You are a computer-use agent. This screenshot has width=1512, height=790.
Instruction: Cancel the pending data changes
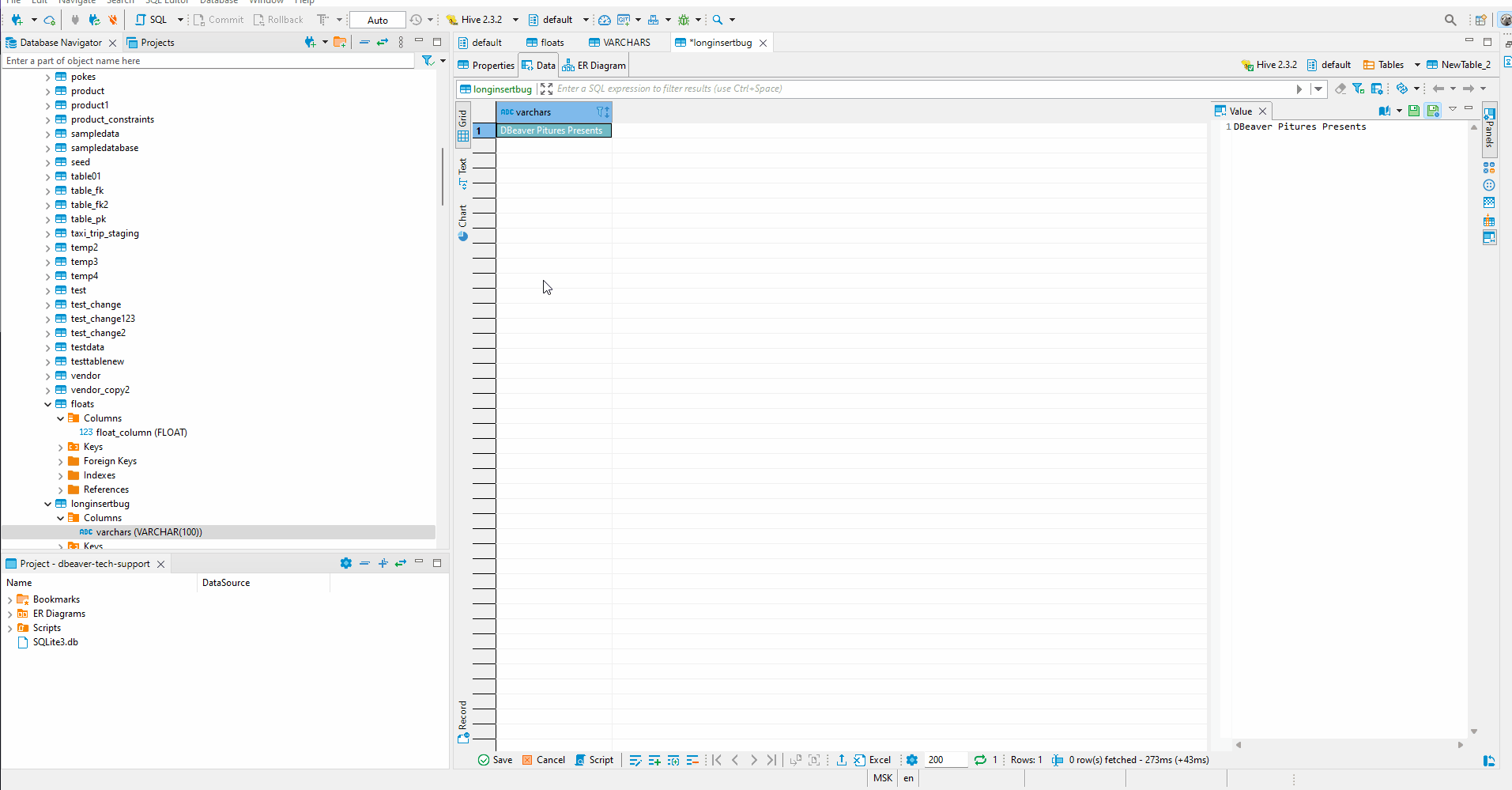[544, 760]
